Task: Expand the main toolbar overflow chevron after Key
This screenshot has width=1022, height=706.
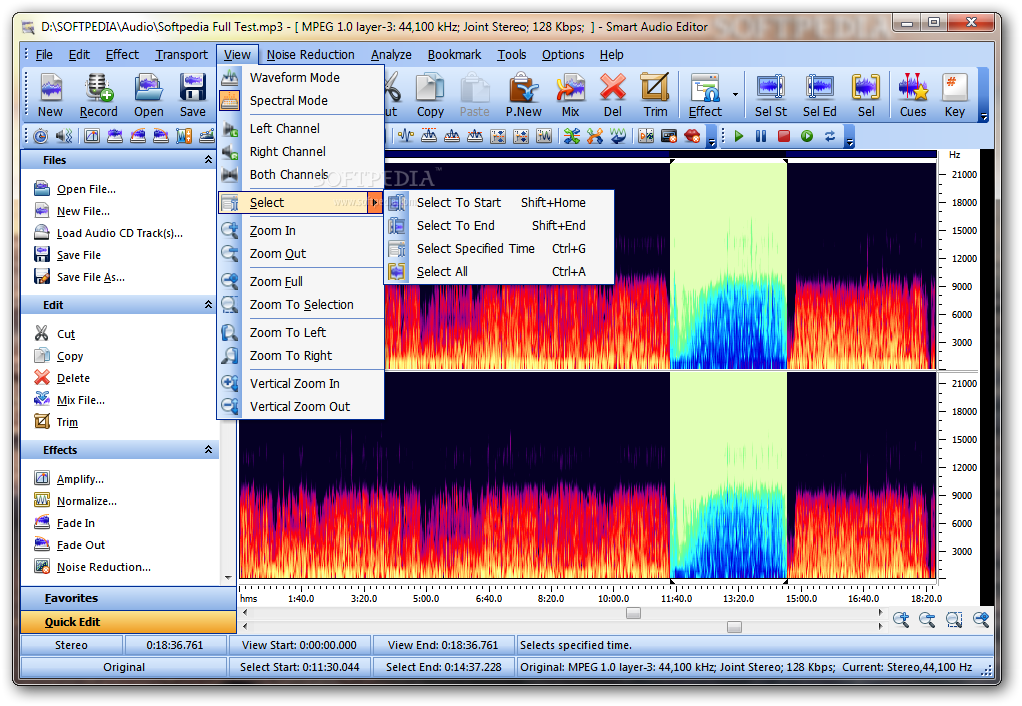Action: point(984,117)
